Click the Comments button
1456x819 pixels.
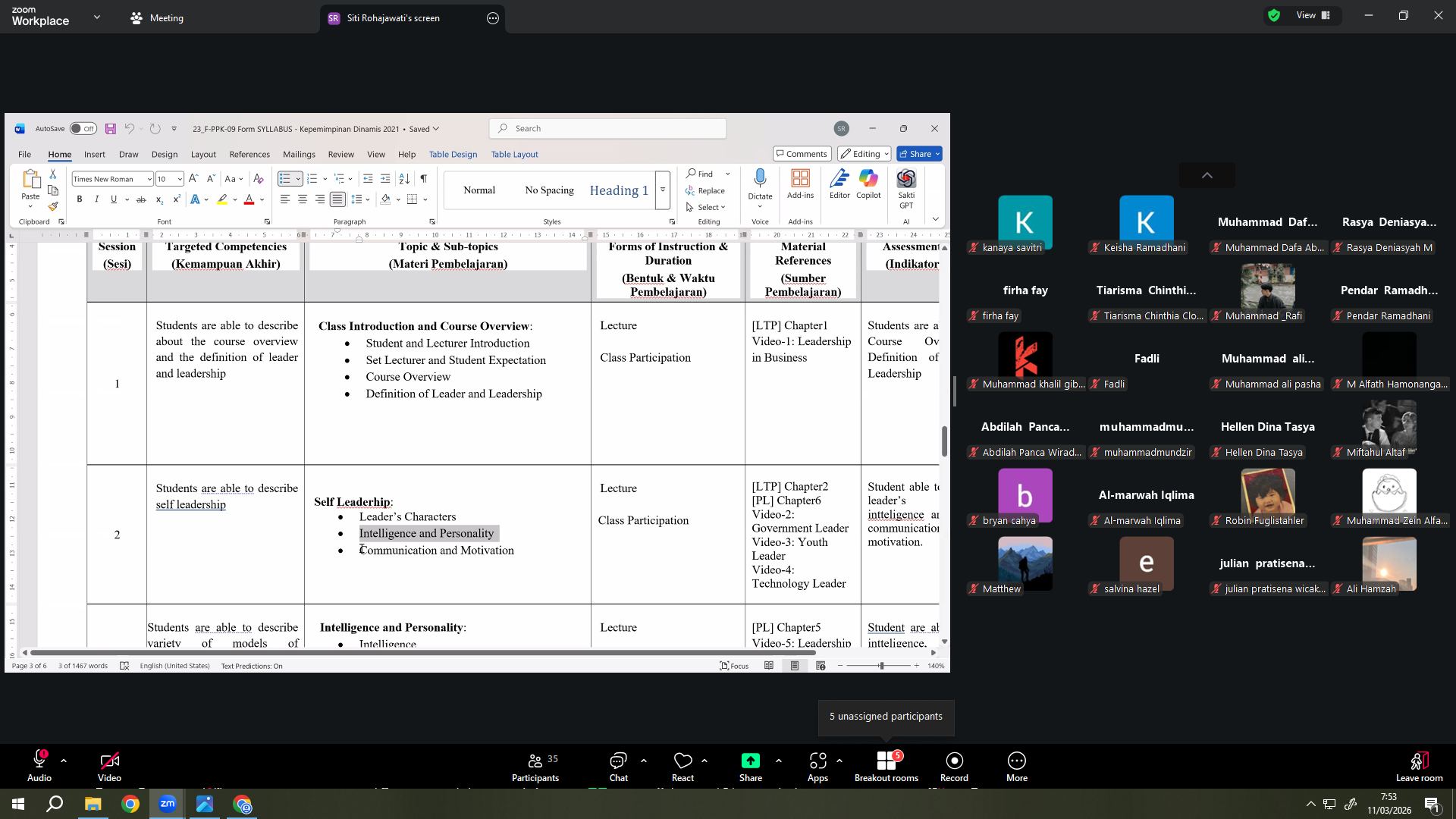point(802,154)
